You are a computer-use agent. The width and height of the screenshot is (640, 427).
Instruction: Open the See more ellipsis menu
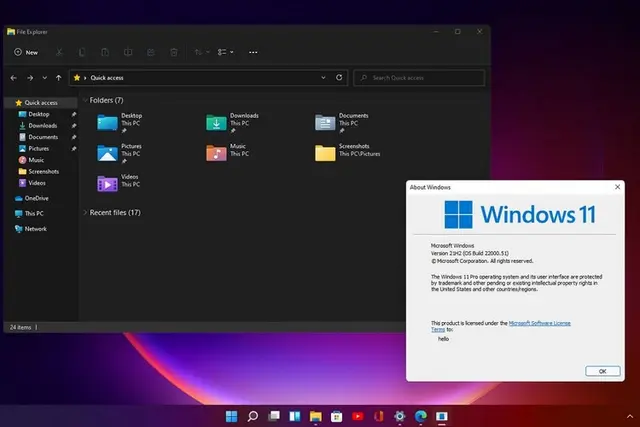tap(253, 52)
